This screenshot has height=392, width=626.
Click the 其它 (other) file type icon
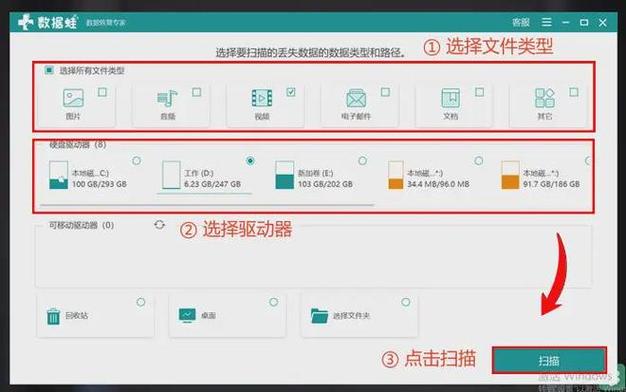pos(545,98)
